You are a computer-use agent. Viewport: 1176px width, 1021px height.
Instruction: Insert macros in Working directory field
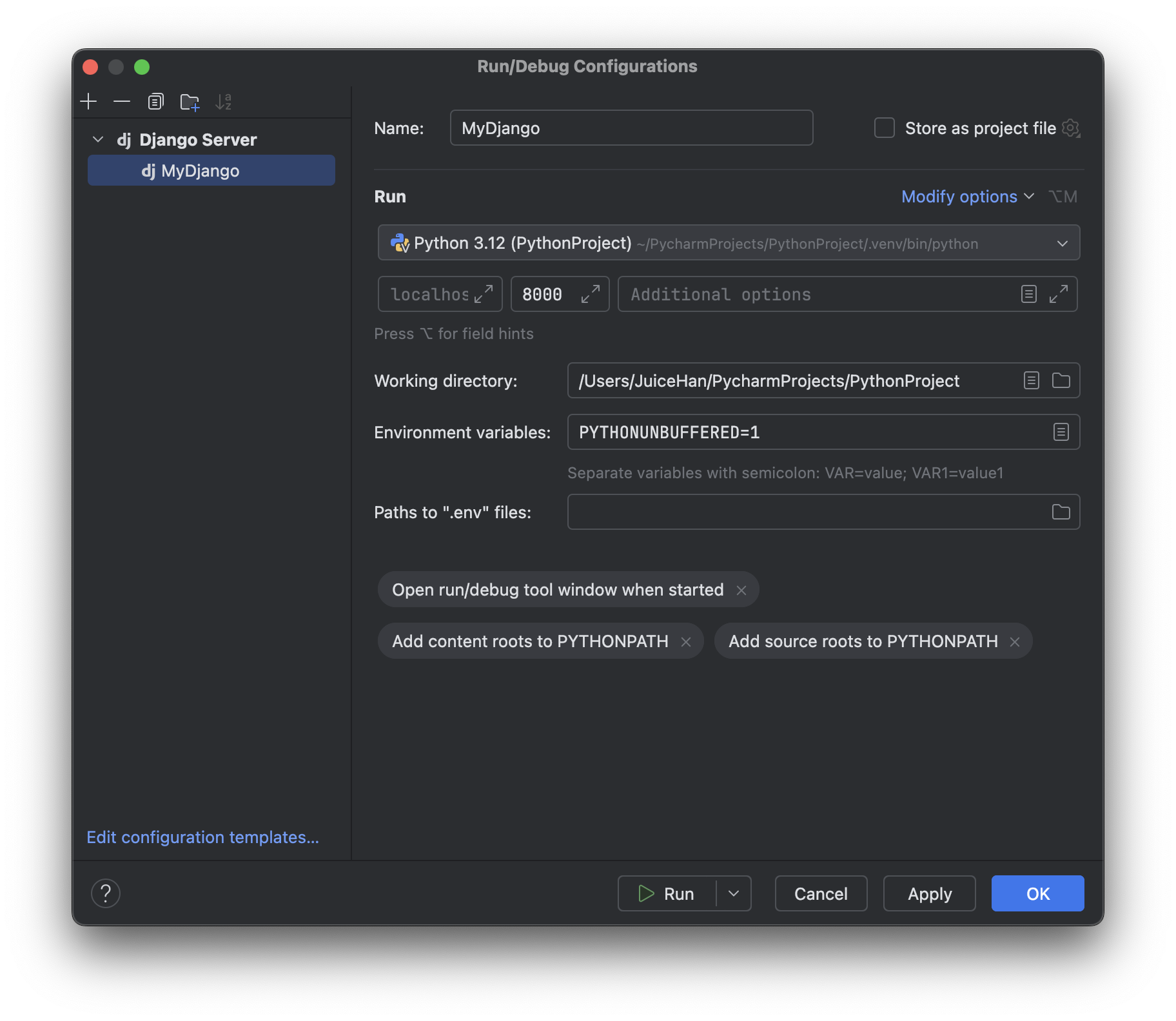[x=1032, y=380]
